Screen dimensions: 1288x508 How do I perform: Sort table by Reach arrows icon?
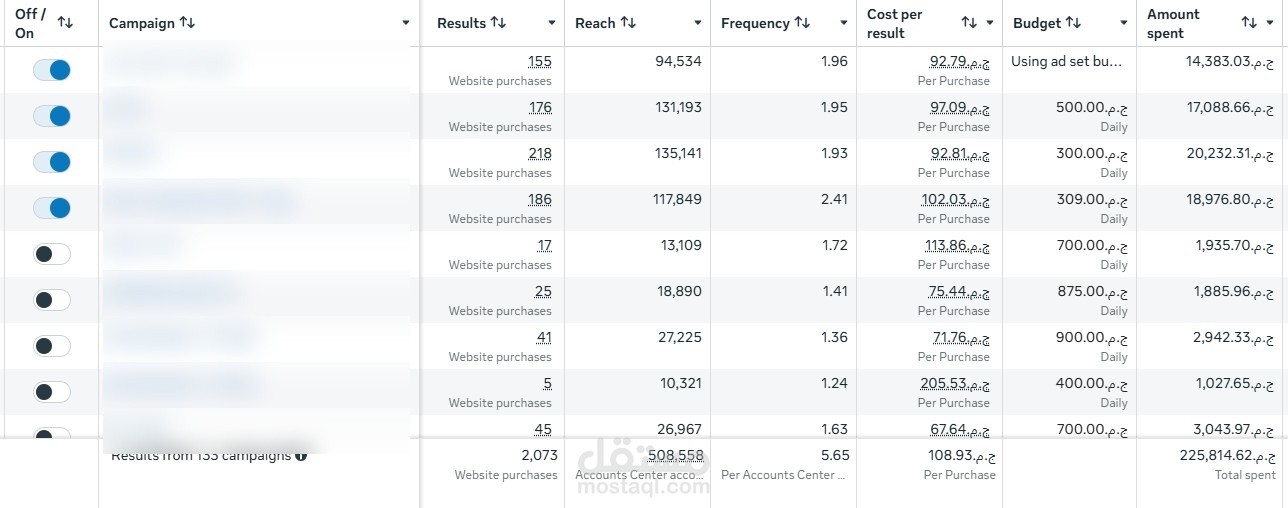tap(628, 23)
